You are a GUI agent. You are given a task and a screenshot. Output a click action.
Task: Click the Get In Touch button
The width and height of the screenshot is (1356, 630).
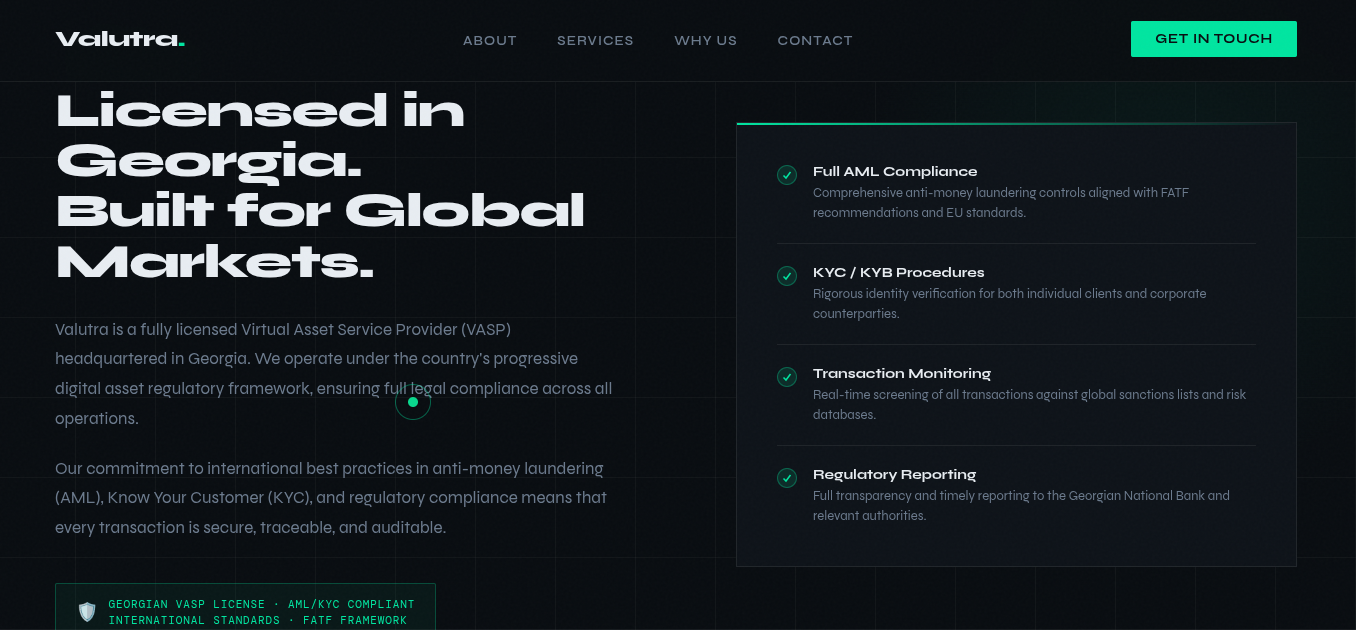tap(1214, 39)
